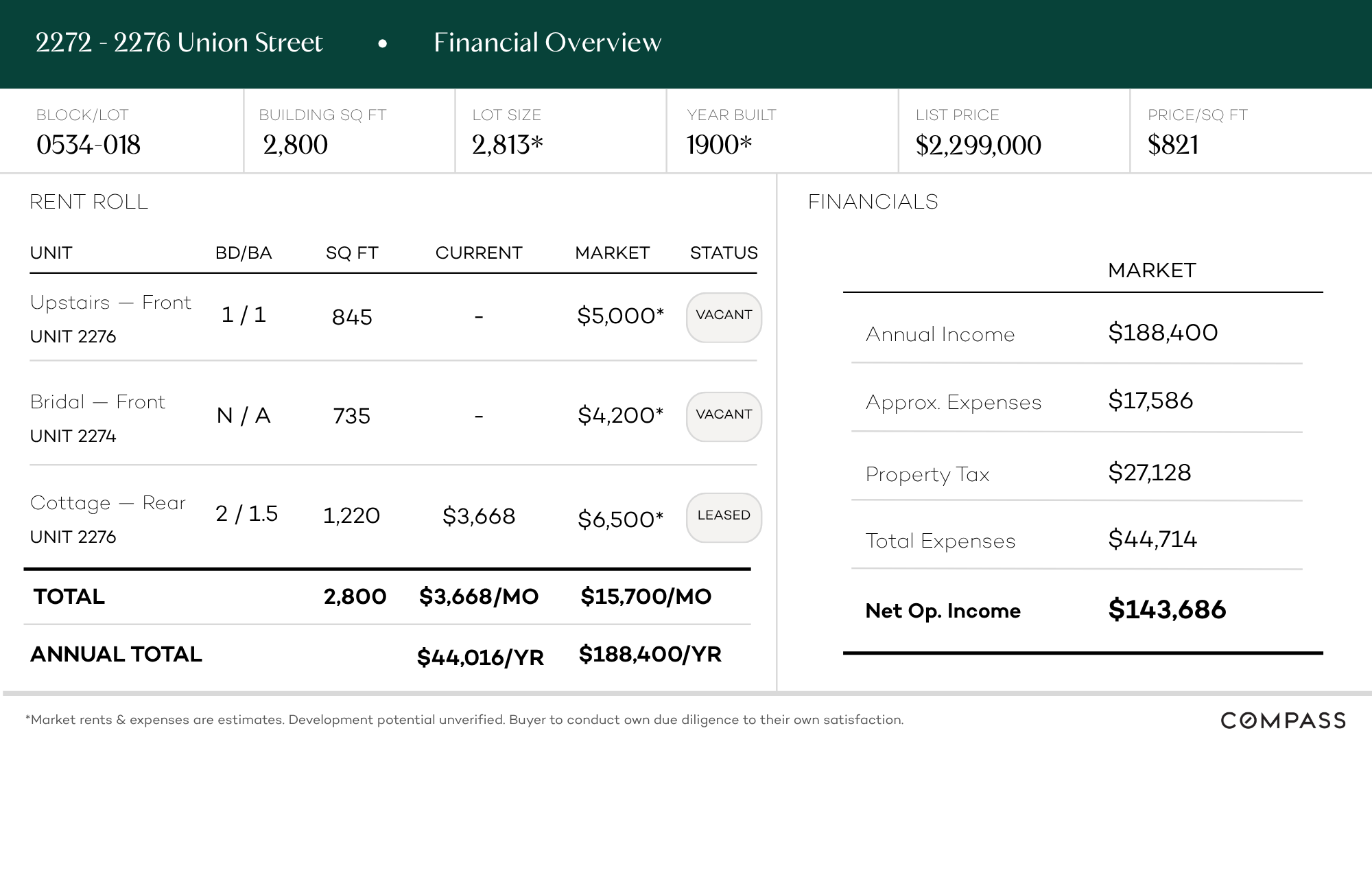Select 'Cottage — Rear' unit name

[108, 503]
